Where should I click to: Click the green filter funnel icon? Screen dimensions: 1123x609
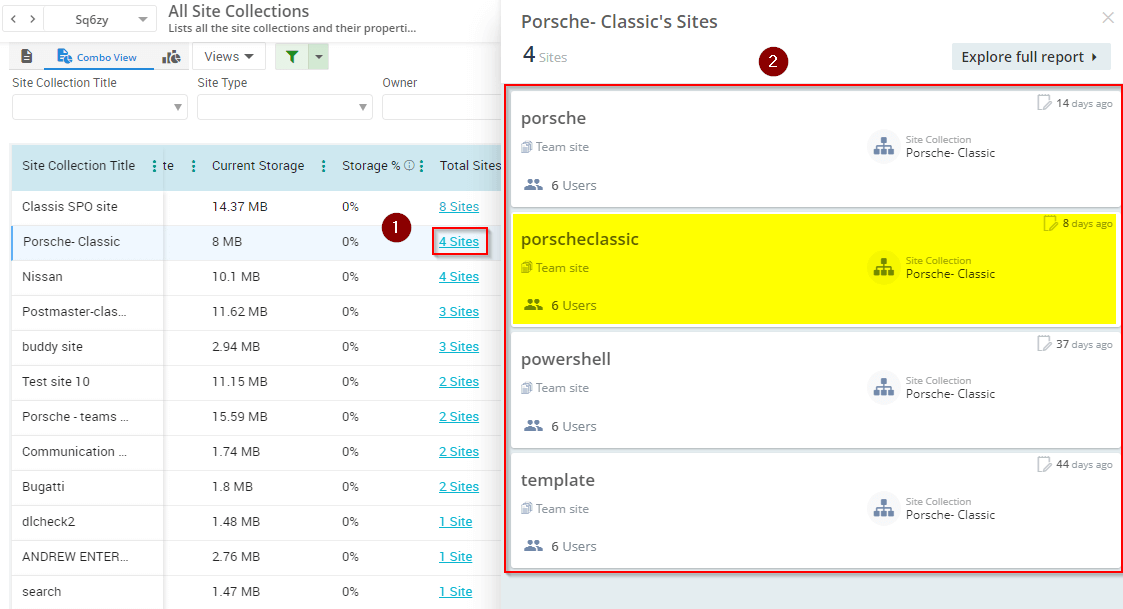(292, 57)
